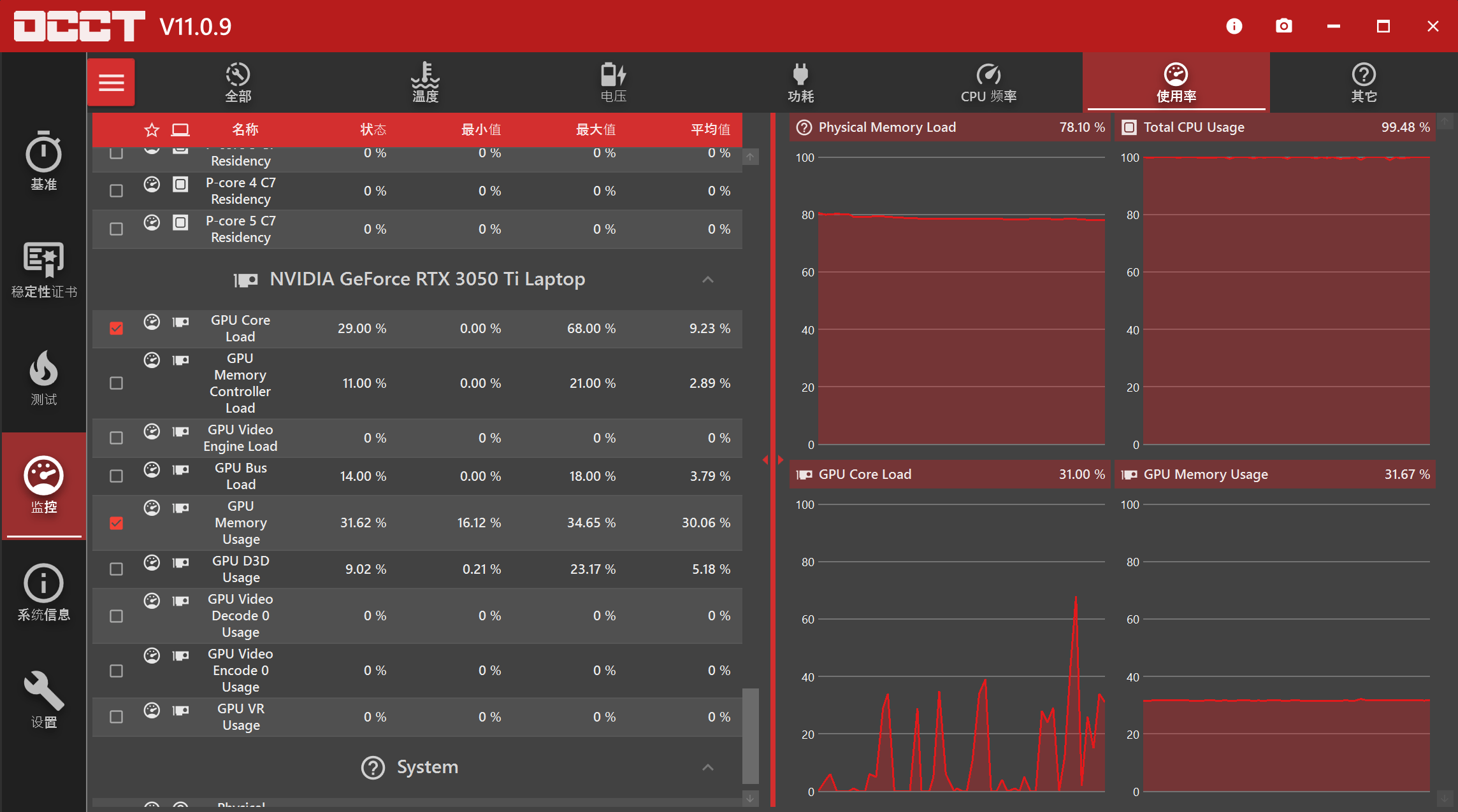
Task: Click gauge icon in GPU Core Load row
Action: 152,322
